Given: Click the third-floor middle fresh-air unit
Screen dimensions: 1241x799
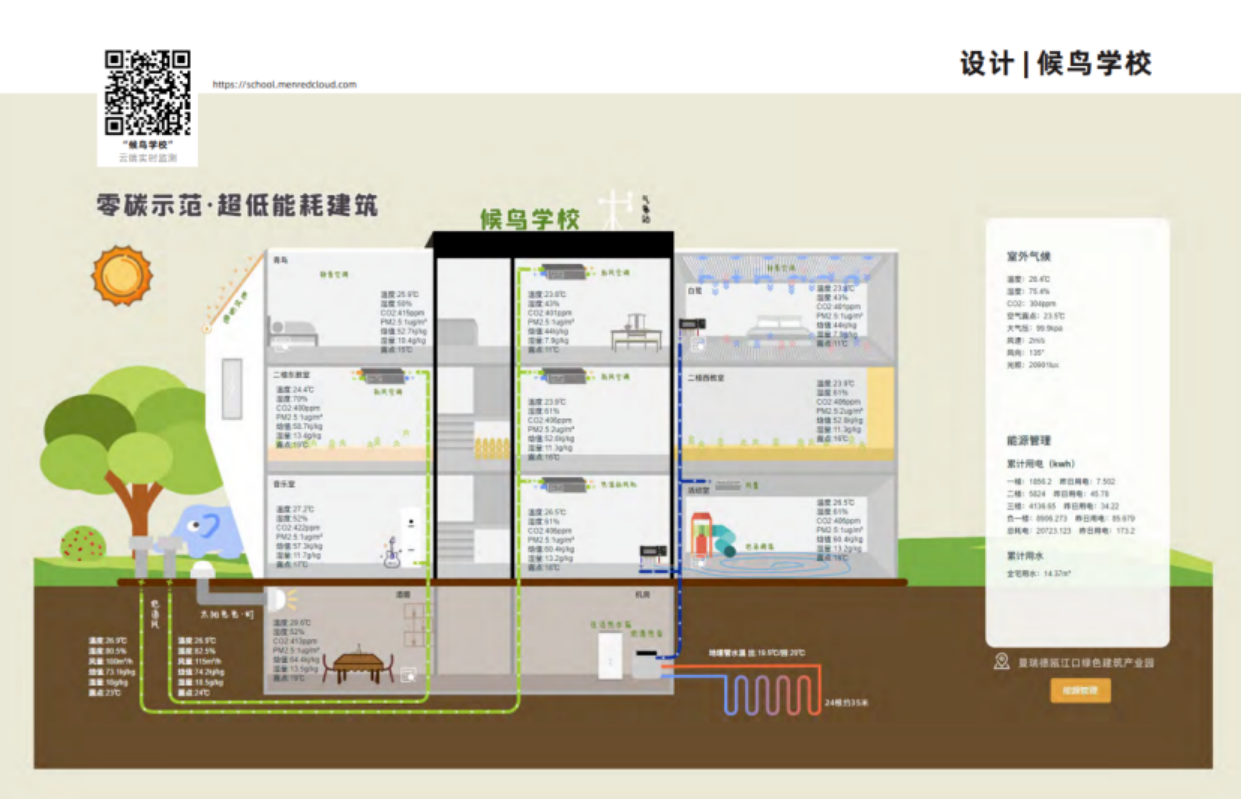Looking at the screenshot, I should [564, 271].
